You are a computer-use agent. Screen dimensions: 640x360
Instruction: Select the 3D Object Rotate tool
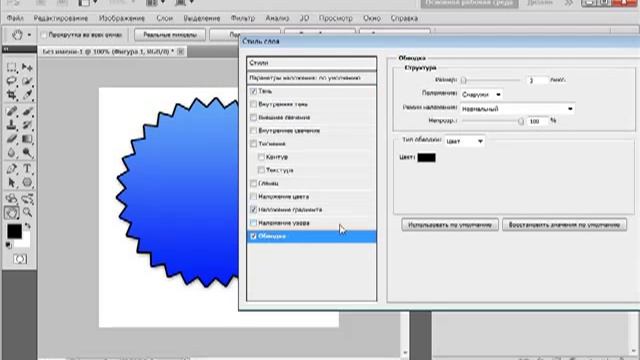pos(11,199)
